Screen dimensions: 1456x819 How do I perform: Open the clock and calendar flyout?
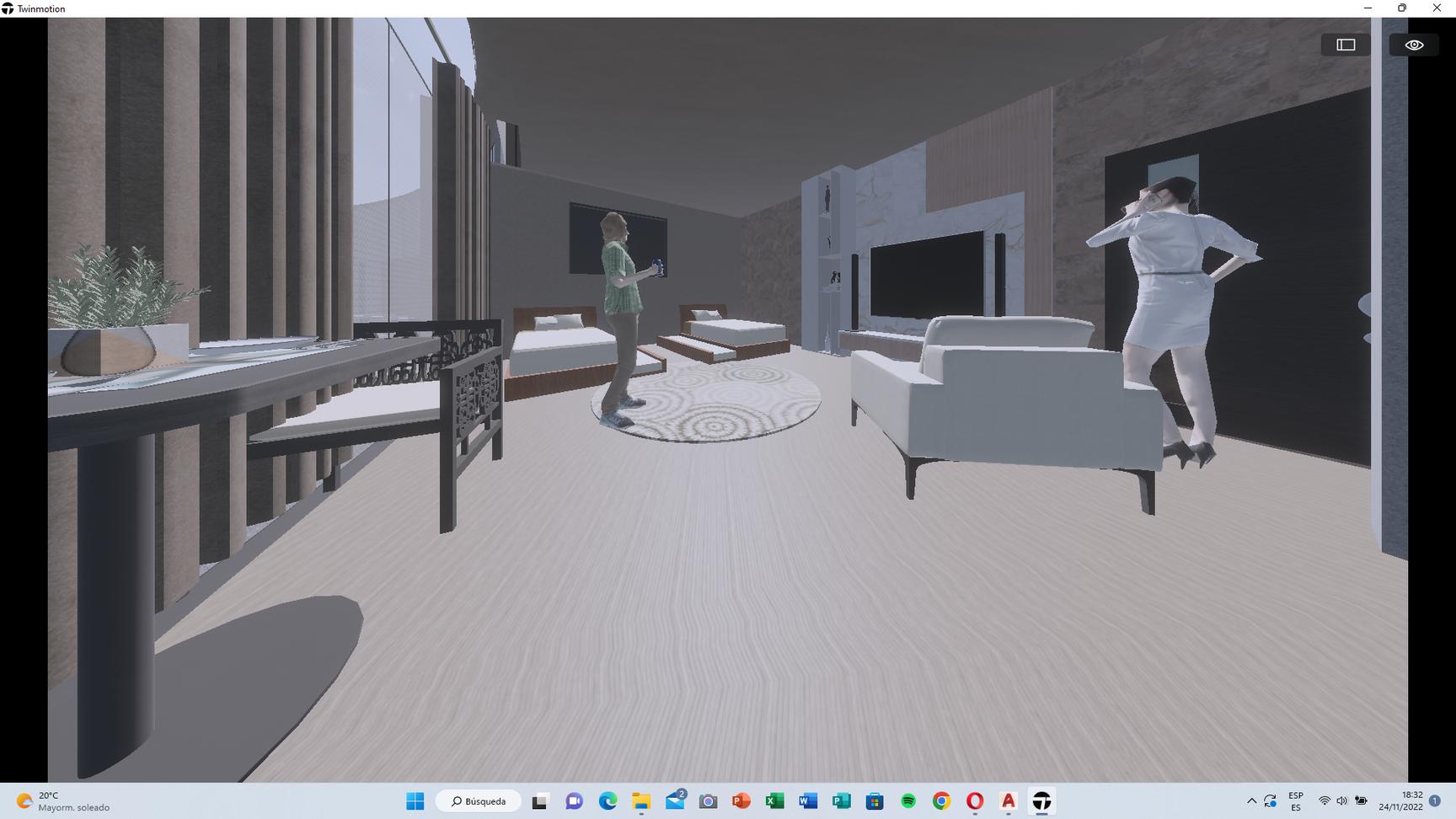point(1400,801)
